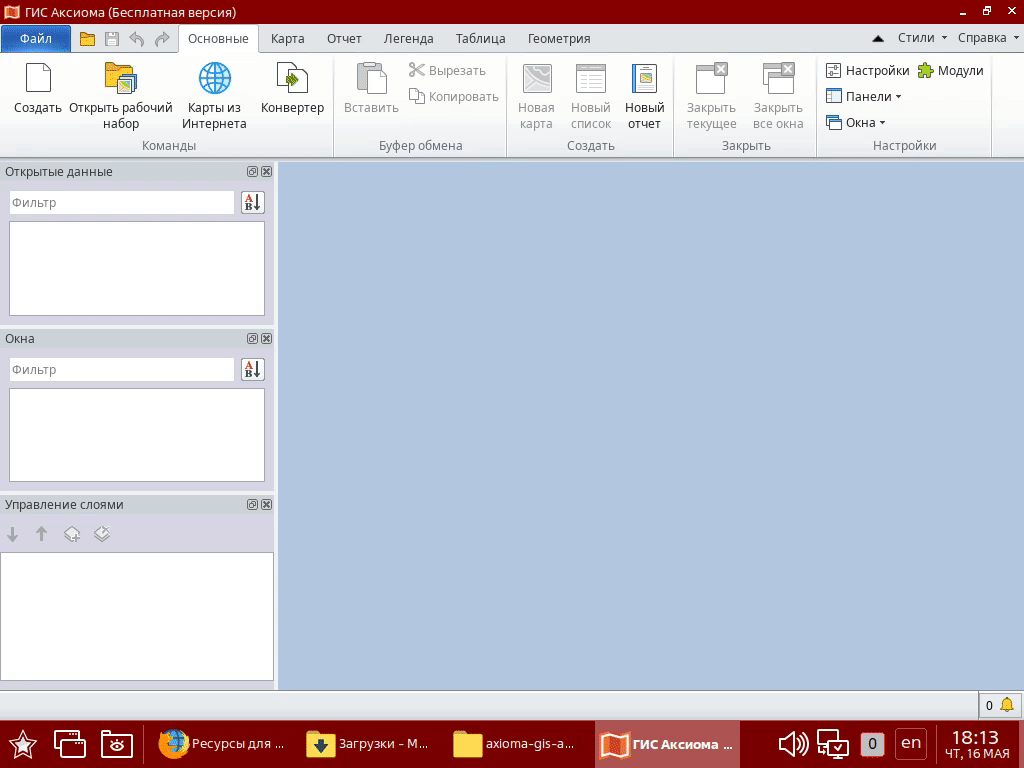The image size is (1024, 768).
Task: Click the layers stack icon with star
Action: (102, 534)
